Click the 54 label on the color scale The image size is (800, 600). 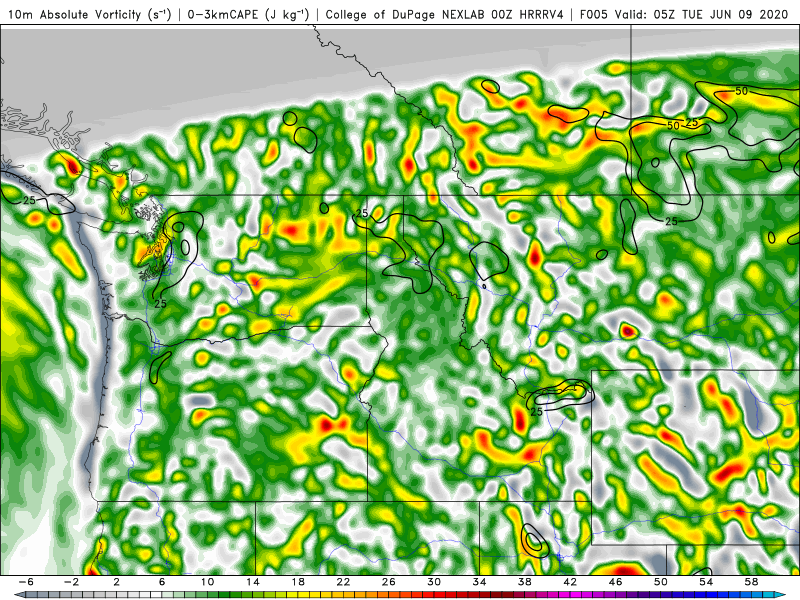coord(706,582)
